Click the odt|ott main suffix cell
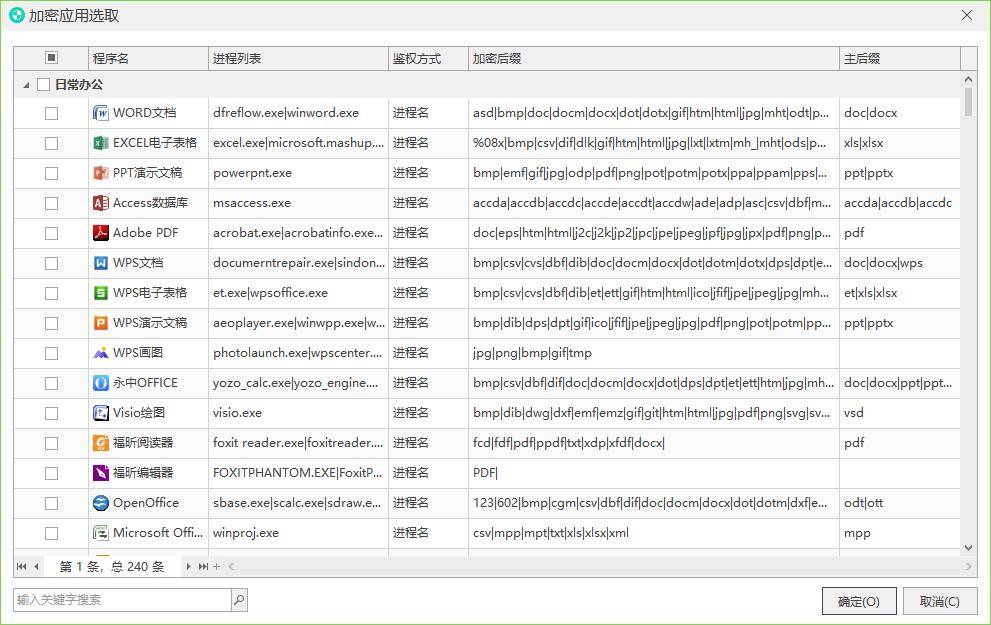This screenshot has width=991, height=625. coord(899,503)
